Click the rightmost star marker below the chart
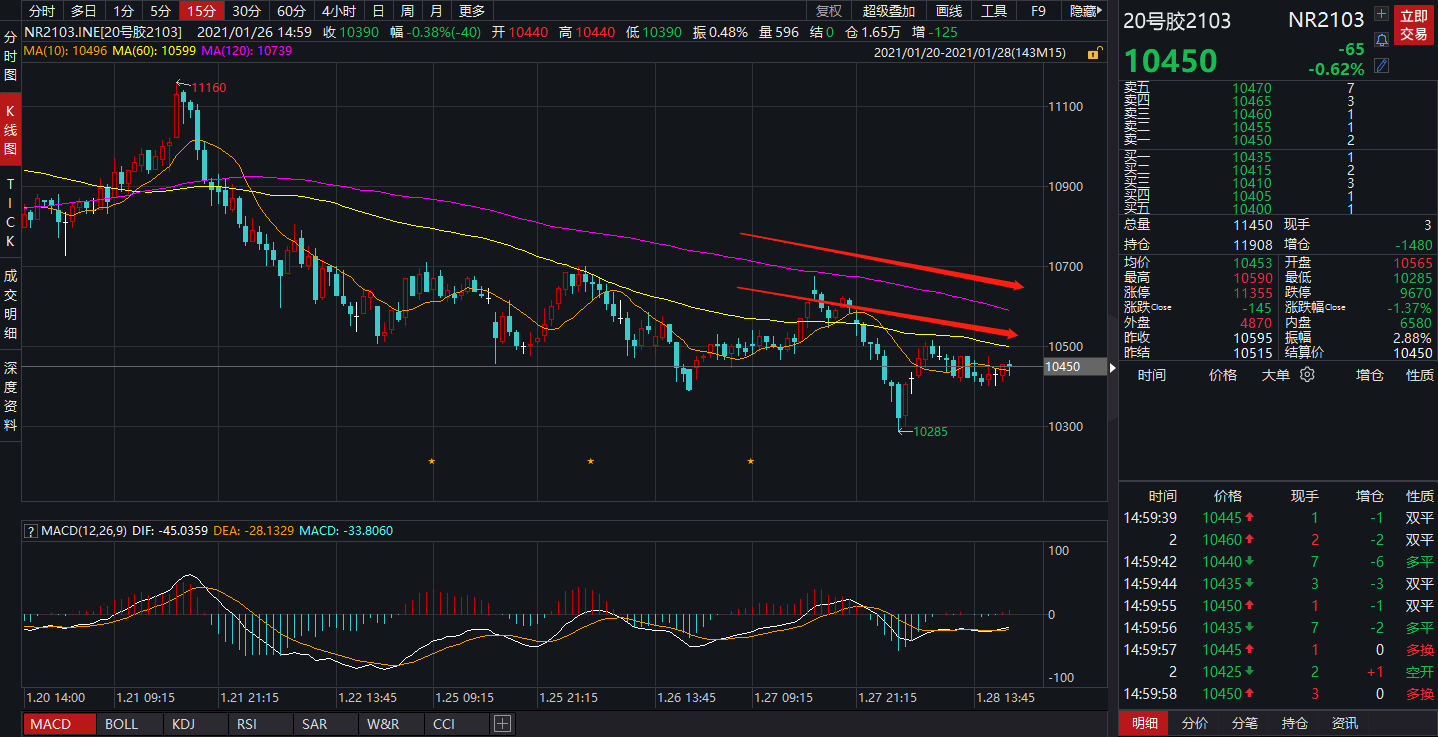Image resolution: width=1438 pixels, height=737 pixels. click(x=750, y=461)
